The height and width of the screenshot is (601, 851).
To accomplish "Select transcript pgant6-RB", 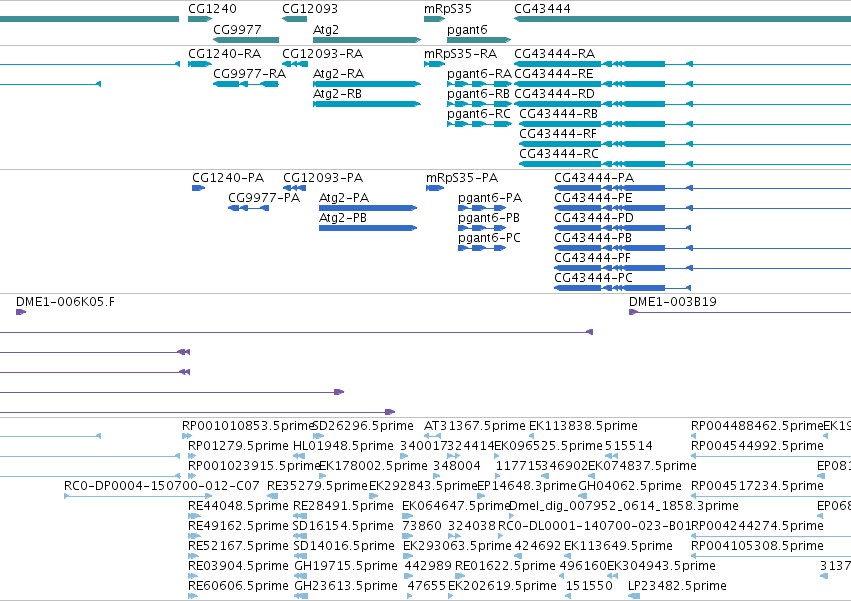I will [x=479, y=104].
